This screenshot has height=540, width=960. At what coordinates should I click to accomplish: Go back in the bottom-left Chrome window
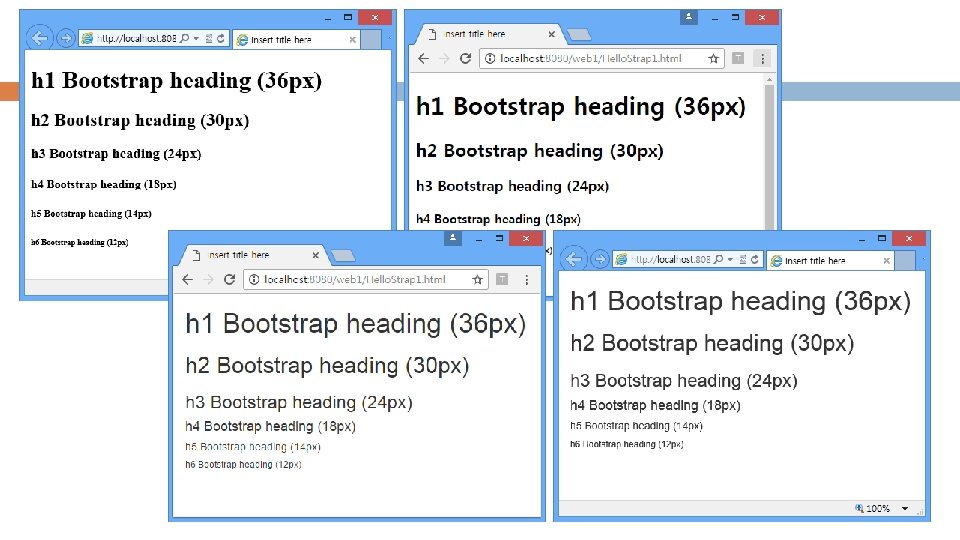click(x=187, y=279)
